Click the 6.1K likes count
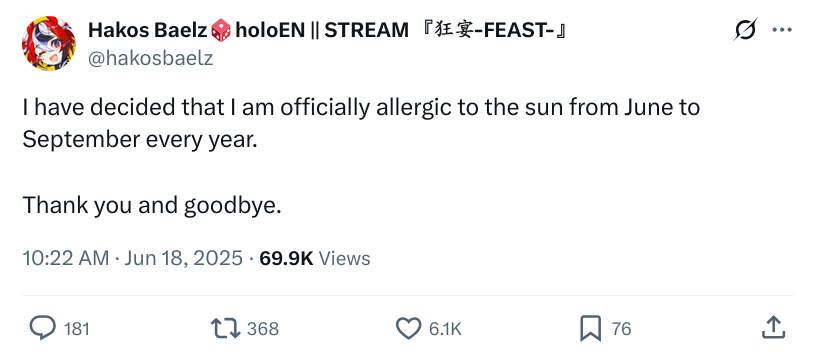Screen dimensions: 815x361 tap(445, 329)
